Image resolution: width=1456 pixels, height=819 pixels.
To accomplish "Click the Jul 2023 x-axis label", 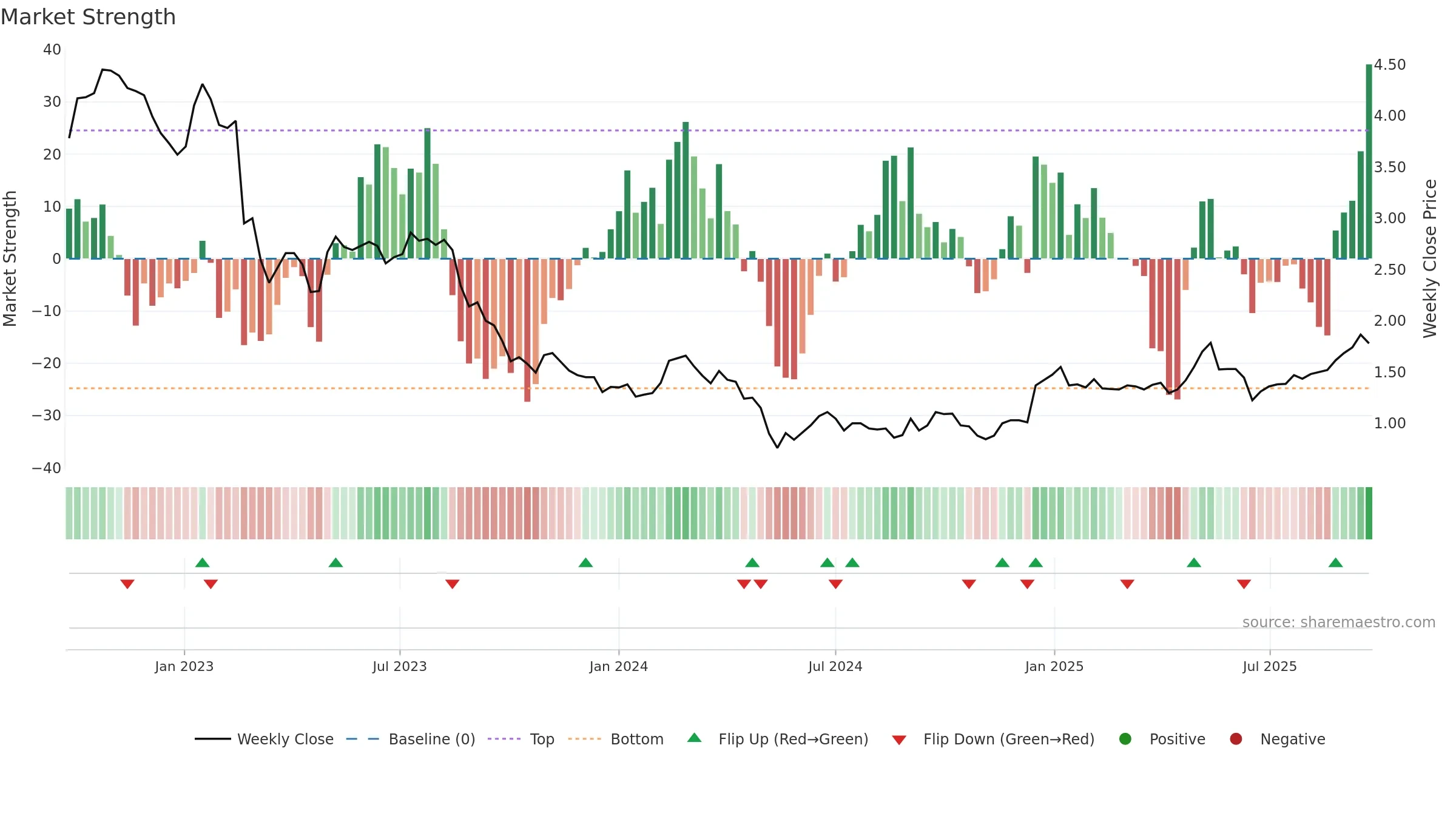I will tap(400, 666).
